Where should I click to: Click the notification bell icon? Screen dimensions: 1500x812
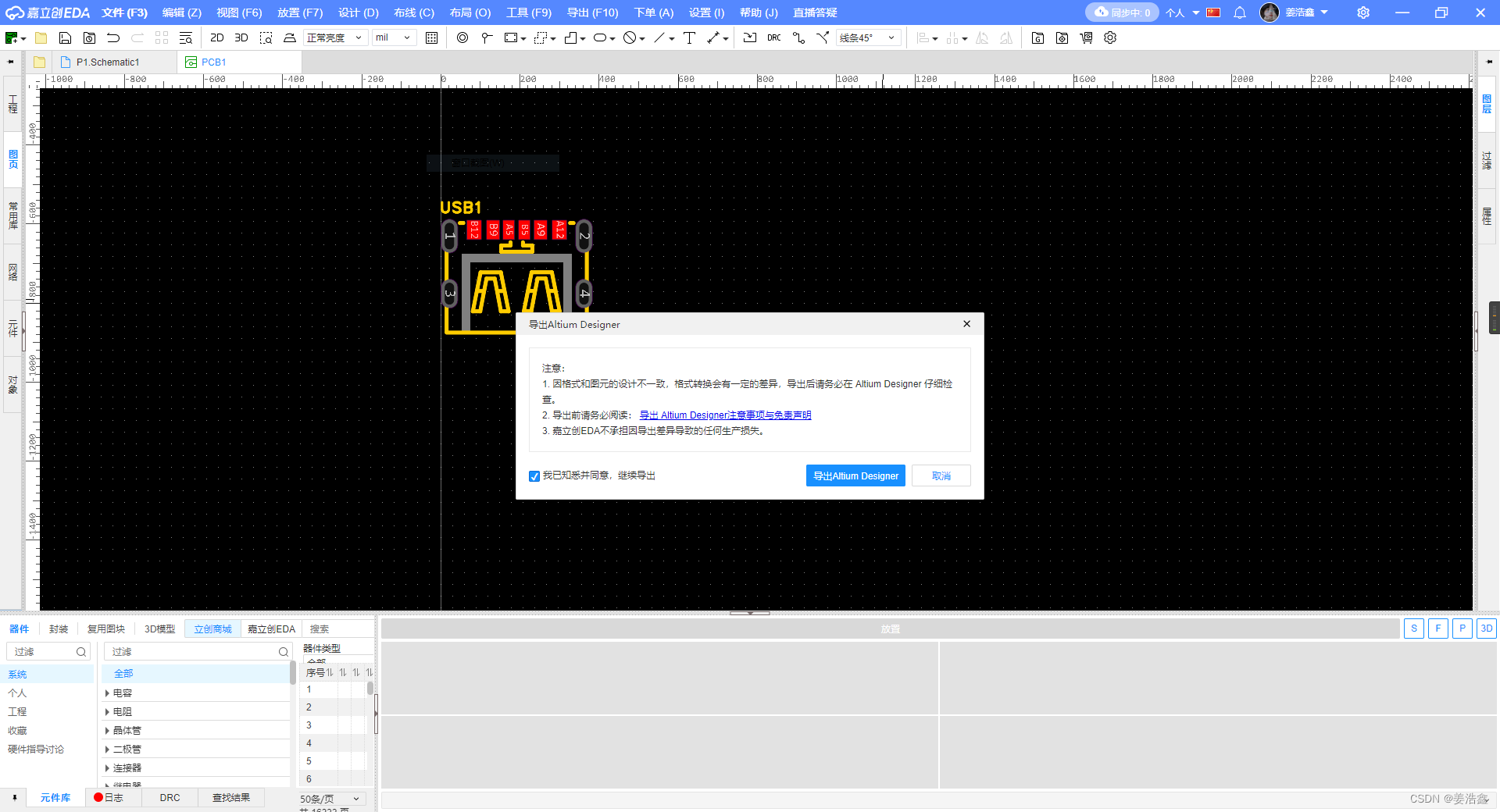1240,12
